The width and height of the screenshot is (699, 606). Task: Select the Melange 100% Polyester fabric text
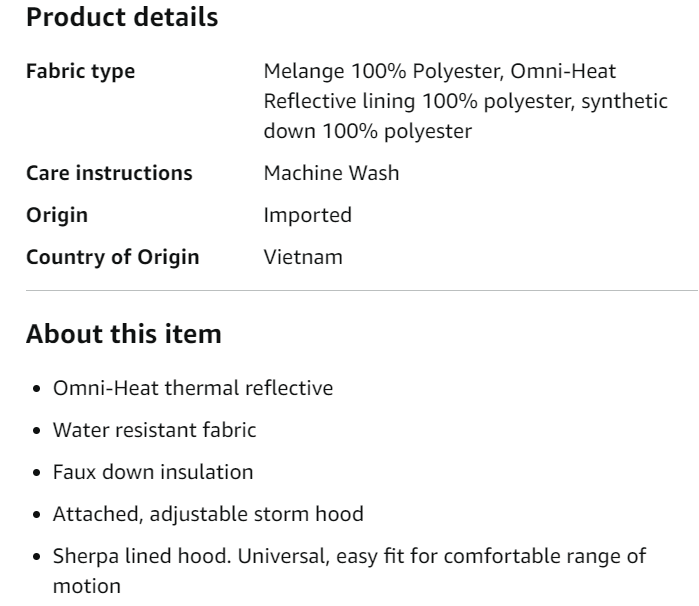point(383,71)
